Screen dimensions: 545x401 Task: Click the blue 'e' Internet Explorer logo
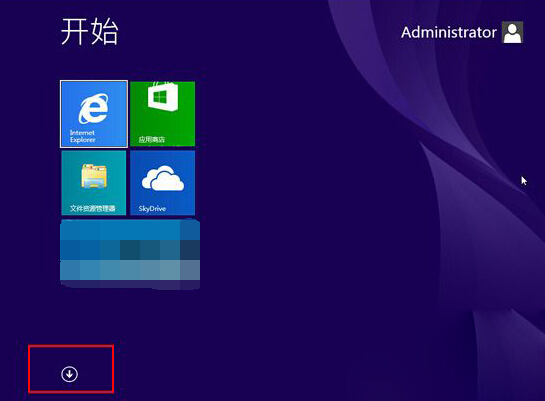click(x=93, y=108)
